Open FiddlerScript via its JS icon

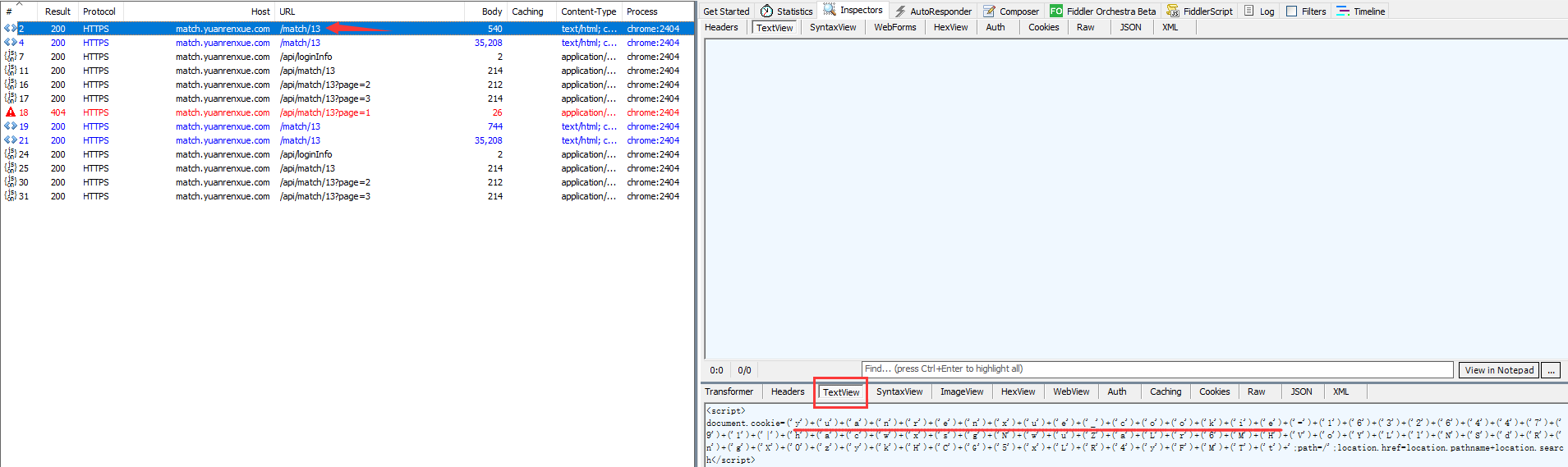point(1173,11)
